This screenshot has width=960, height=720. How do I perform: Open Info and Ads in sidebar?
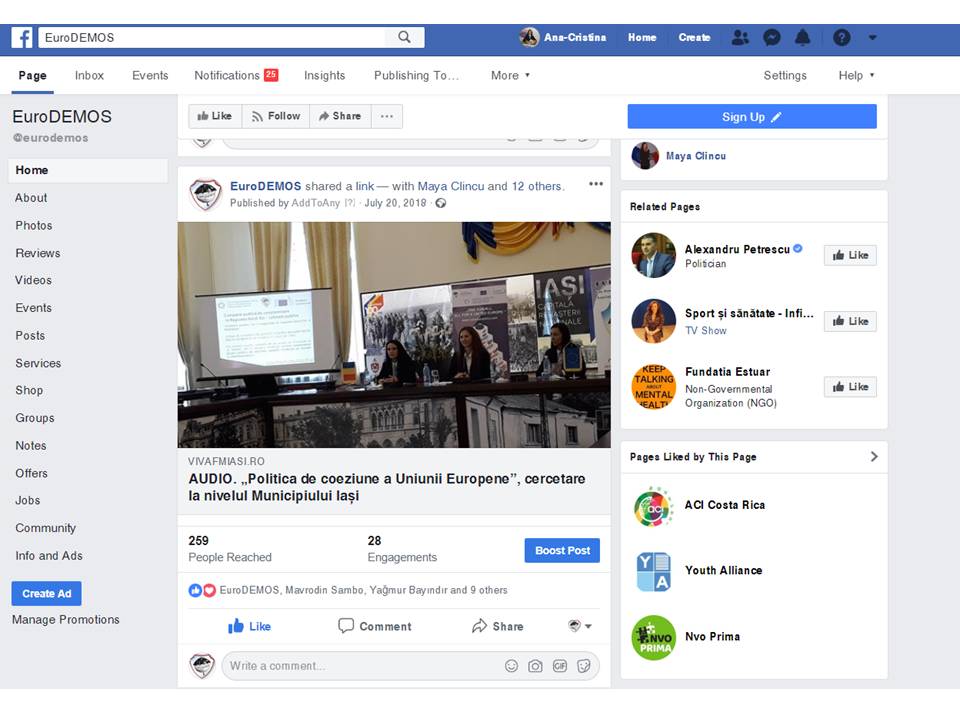(49, 555)
